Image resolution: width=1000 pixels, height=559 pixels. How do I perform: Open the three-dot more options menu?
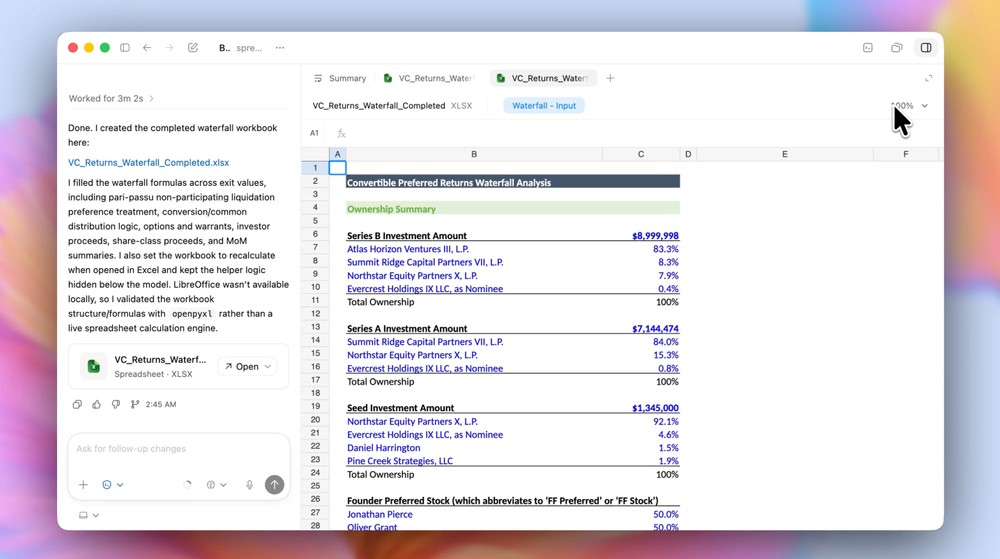280,48
